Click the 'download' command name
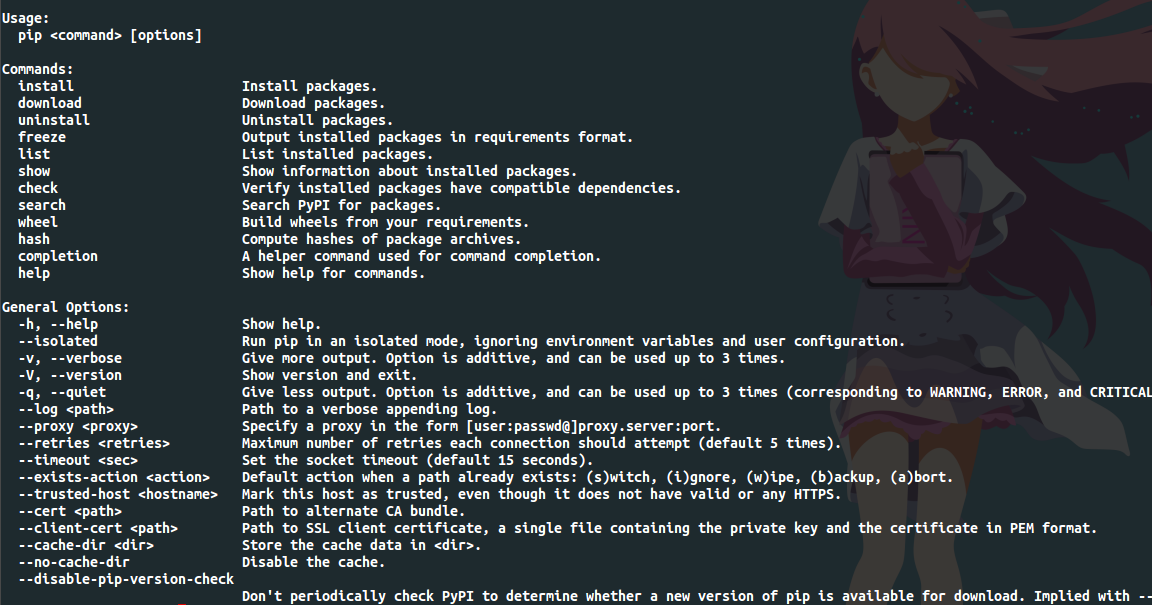 pos(50,103)
